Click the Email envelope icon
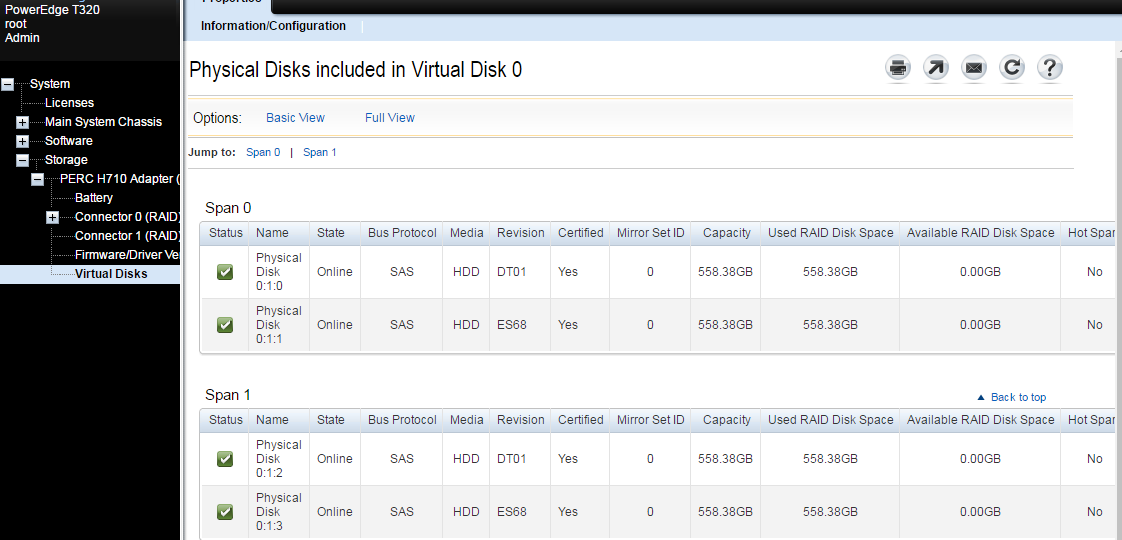 point(974,68)
